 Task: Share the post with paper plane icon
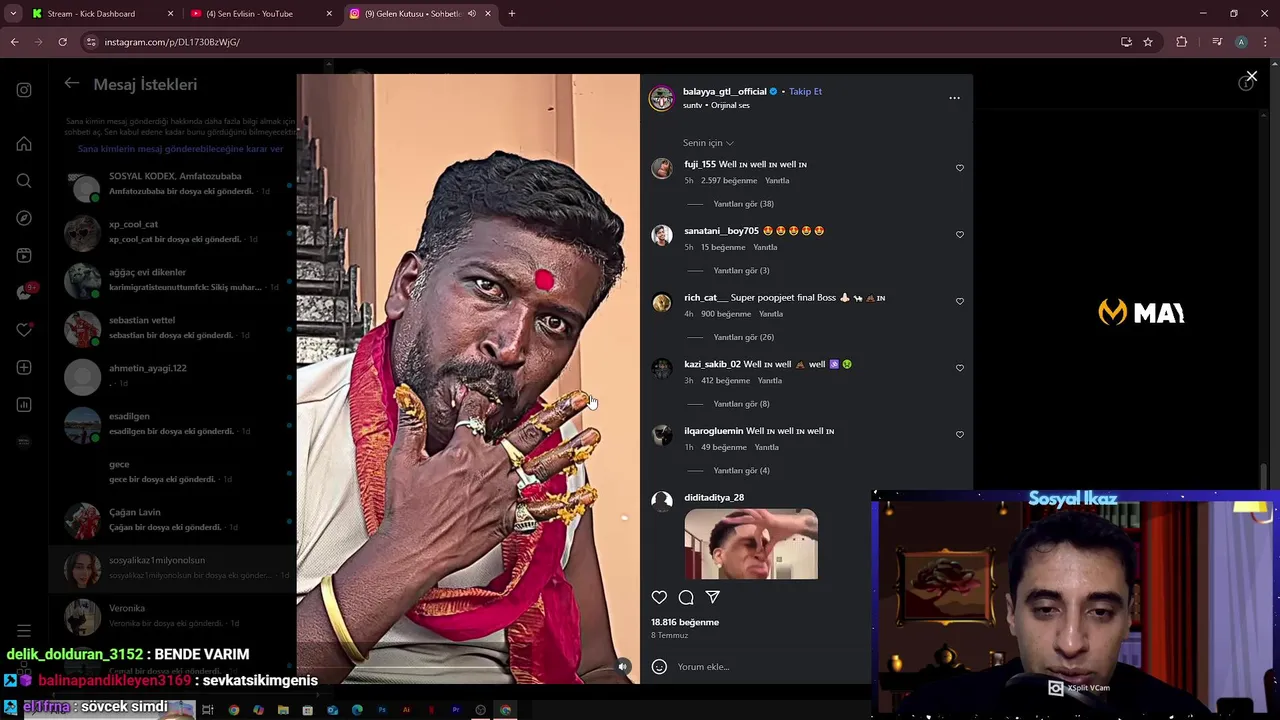pos(713,597)
